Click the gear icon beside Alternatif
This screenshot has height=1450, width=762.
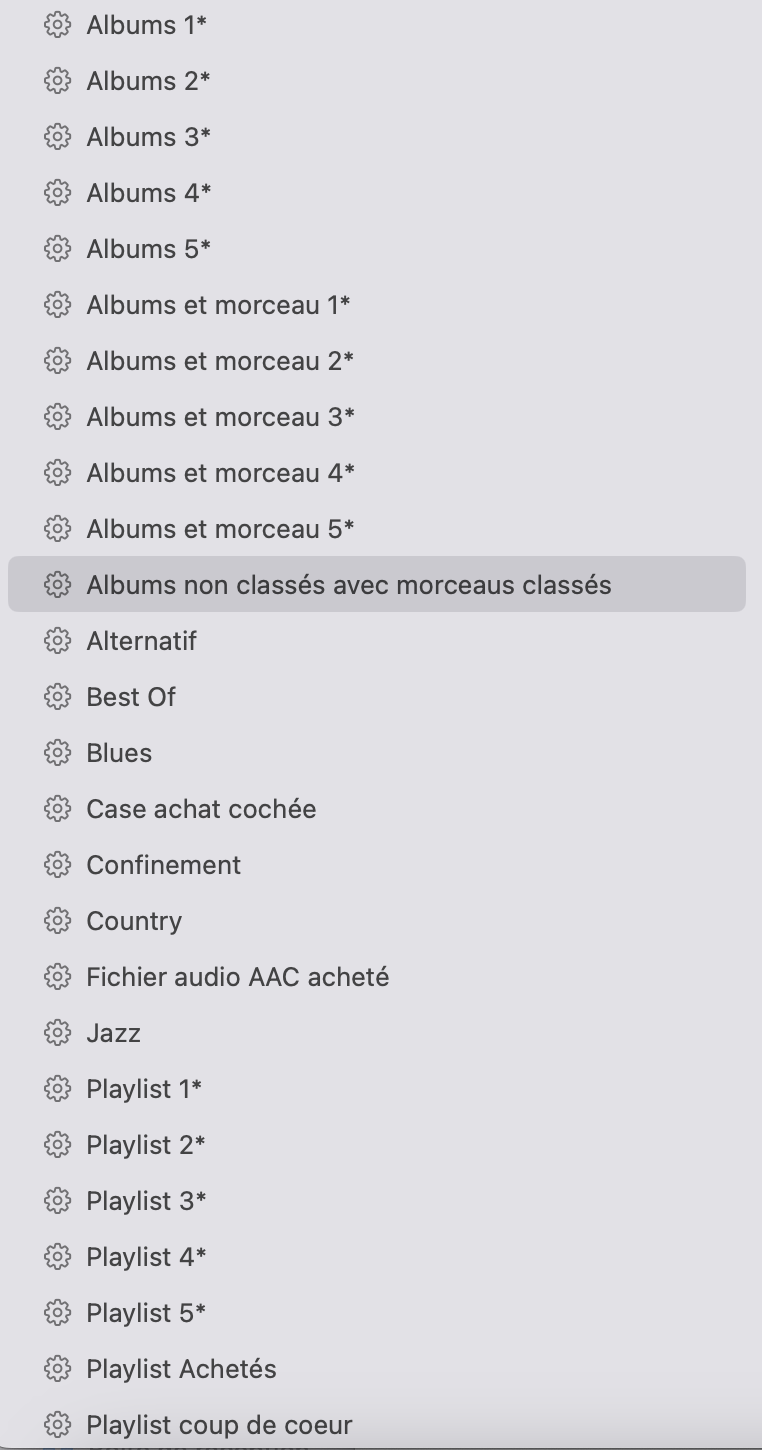click(x=58, y=641)
